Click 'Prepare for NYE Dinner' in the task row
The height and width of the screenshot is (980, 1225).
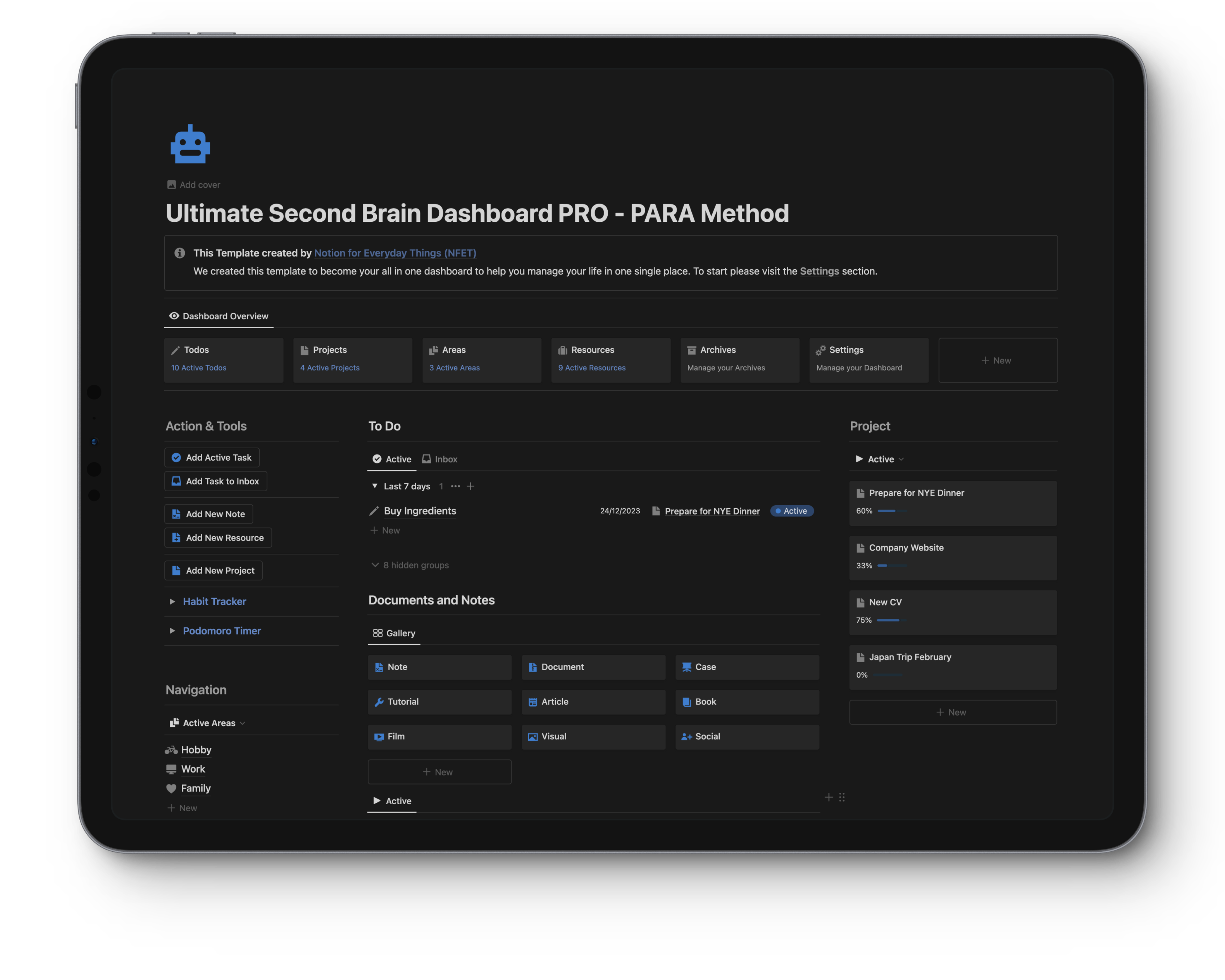click(712, 511)
